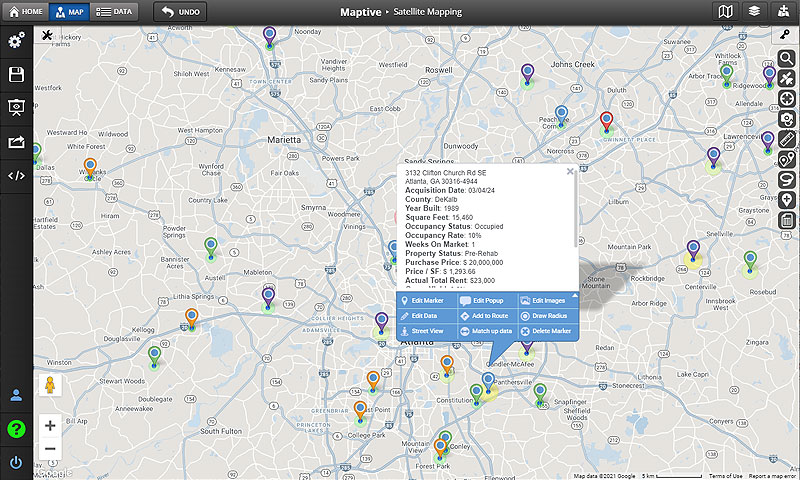
Task: Click the 'Actual Total Rent' line
Action: coord(449,281)
